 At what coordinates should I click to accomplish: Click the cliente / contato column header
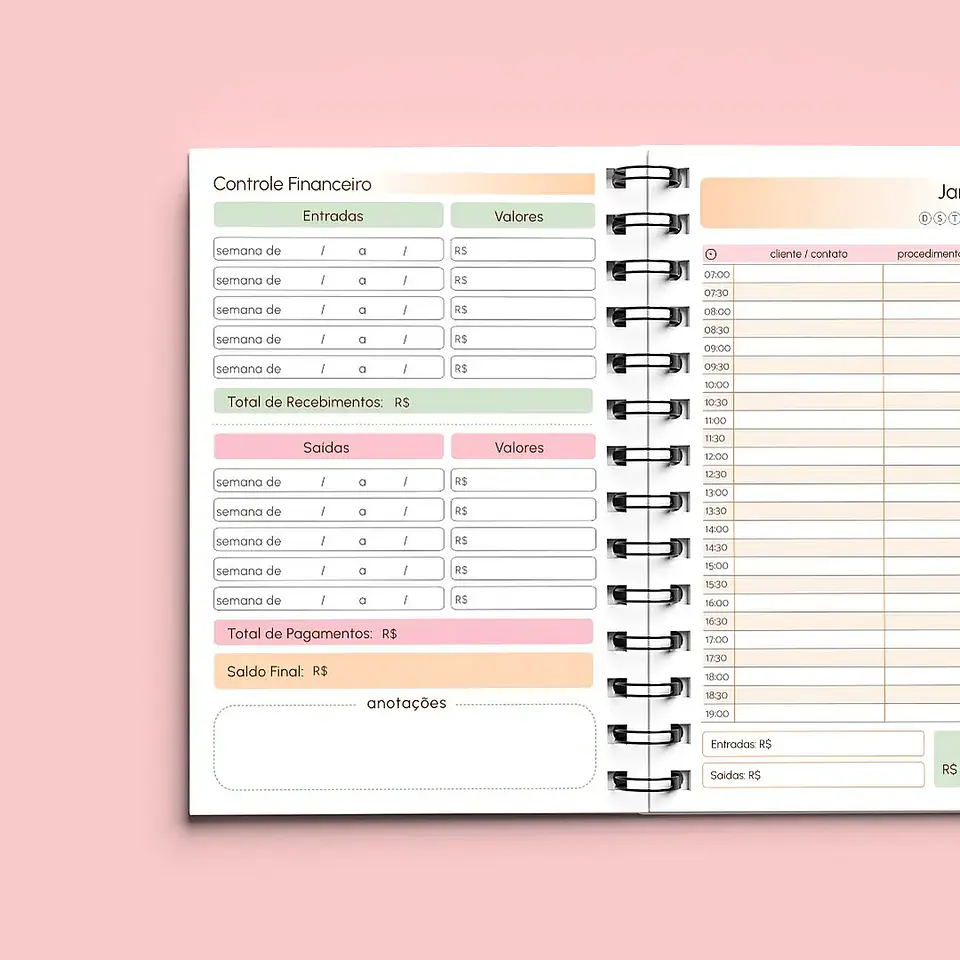click(808, 254)
